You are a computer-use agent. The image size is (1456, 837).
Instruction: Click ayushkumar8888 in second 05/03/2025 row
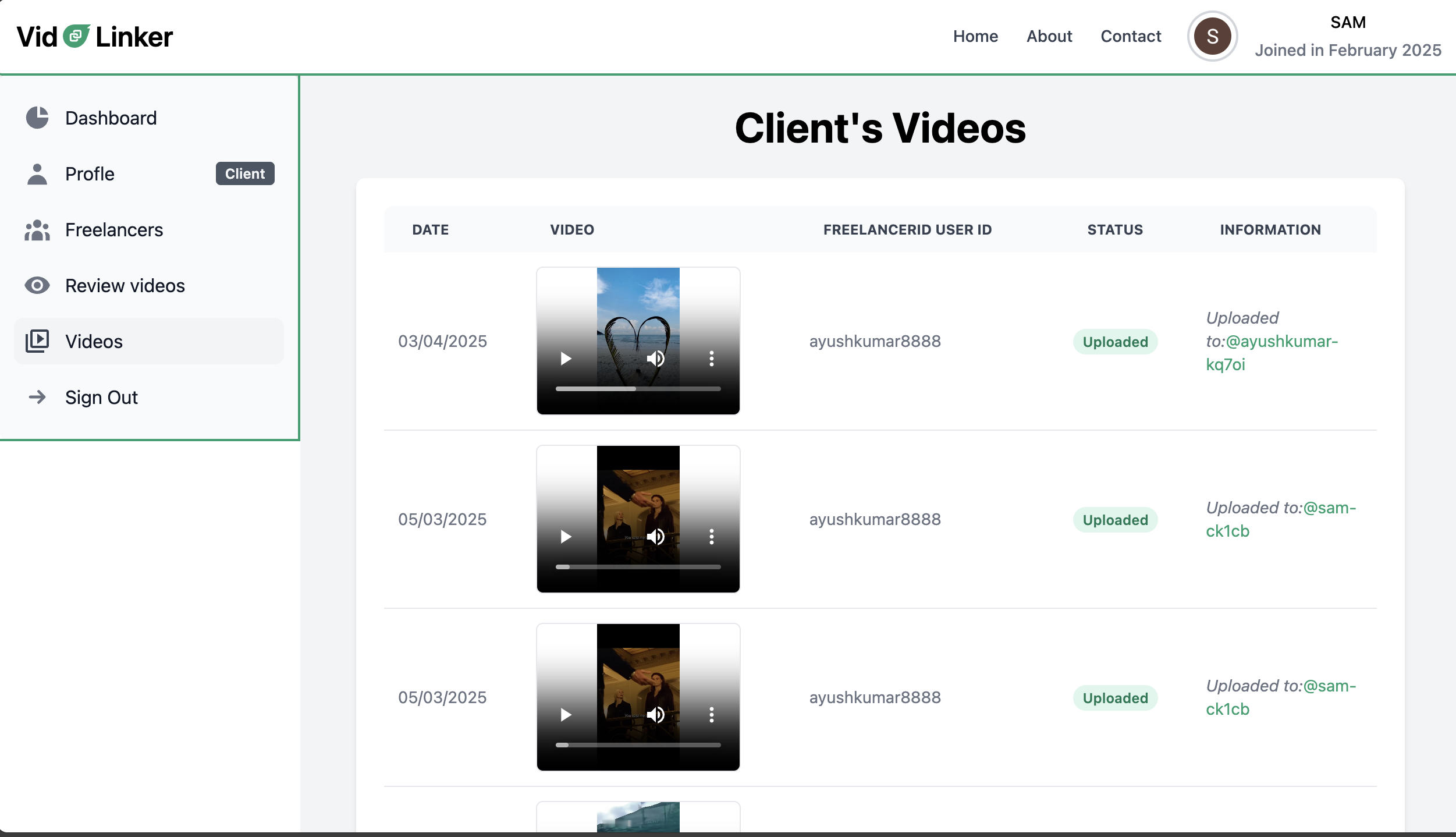tap(875, 697)
